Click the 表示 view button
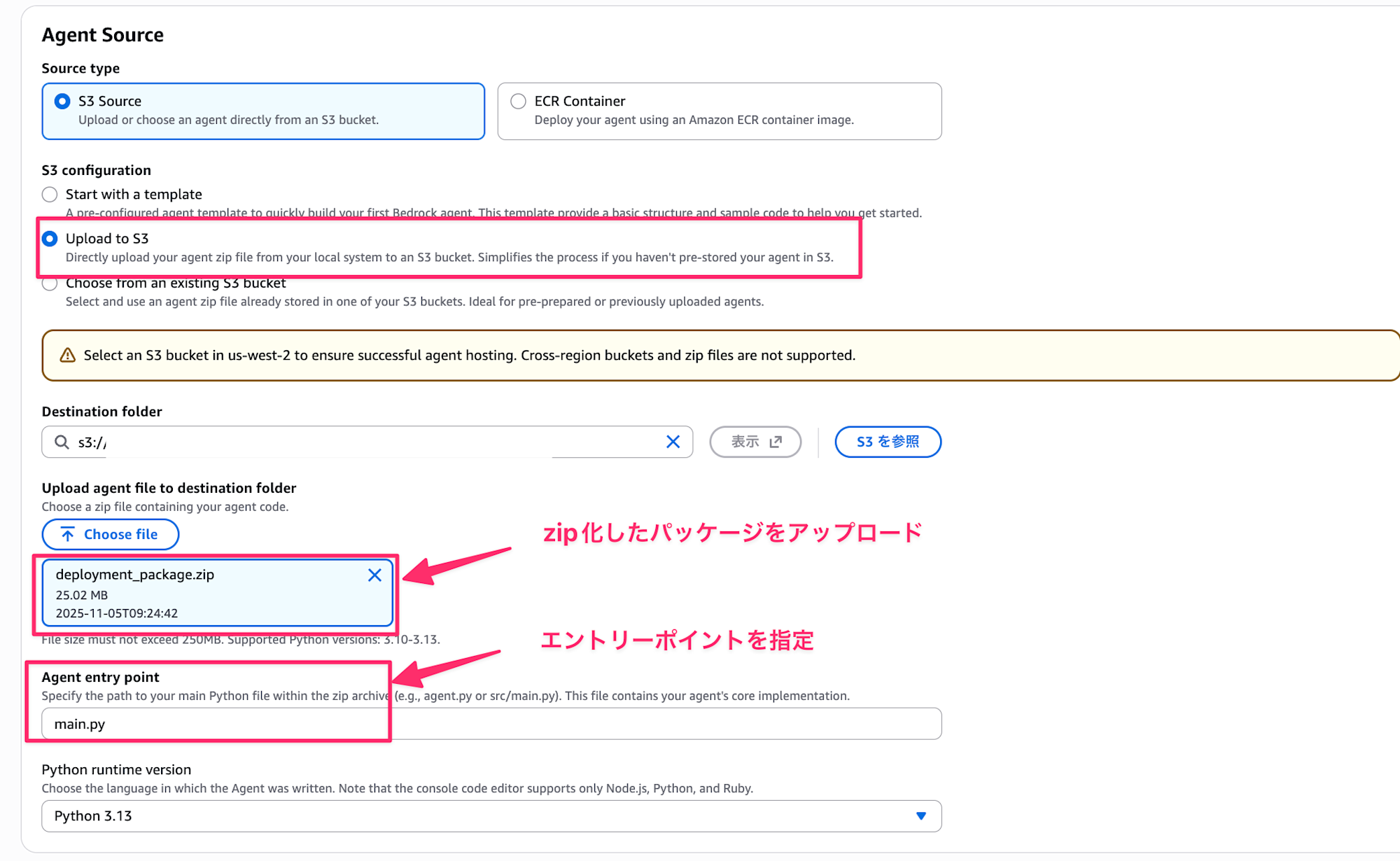The width and height of the screenshot is (1400, 861). (x=746, y=442)
